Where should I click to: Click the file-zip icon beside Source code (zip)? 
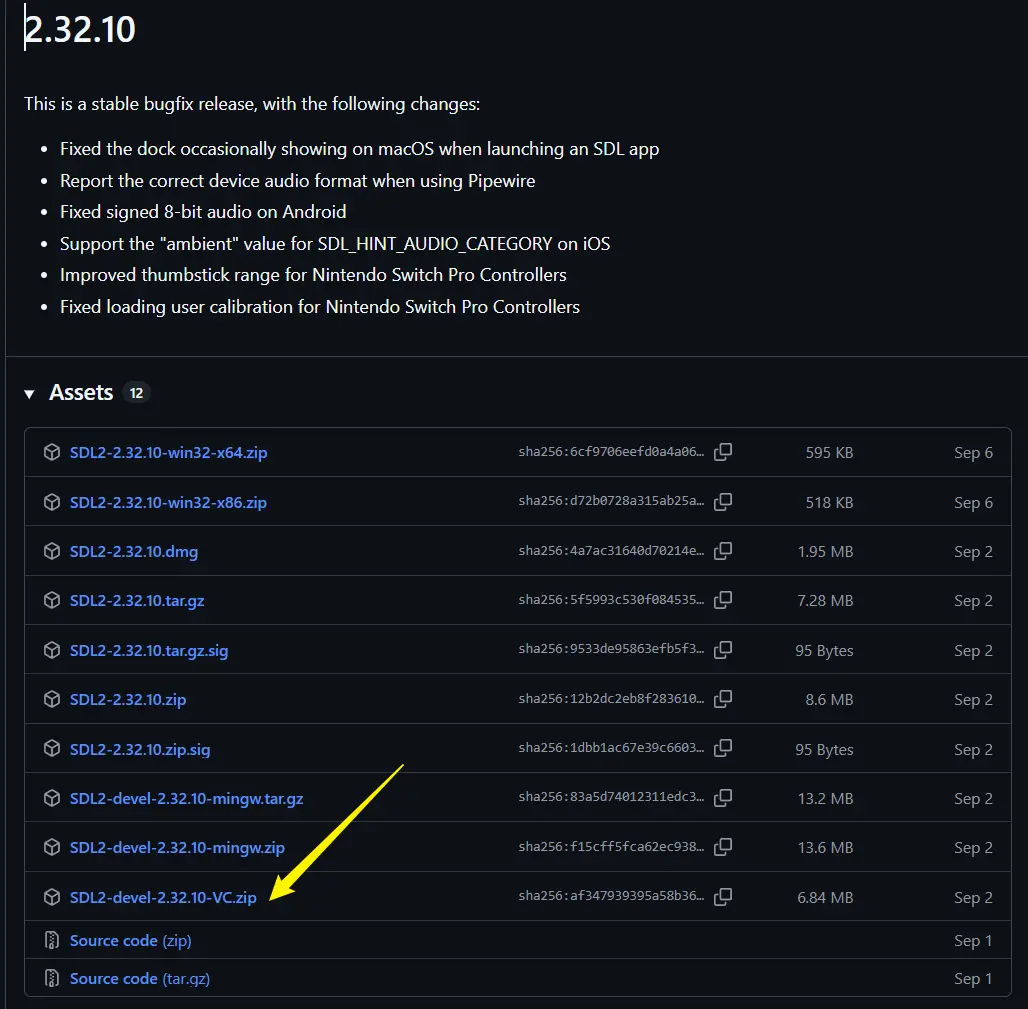tap(52, 941)
